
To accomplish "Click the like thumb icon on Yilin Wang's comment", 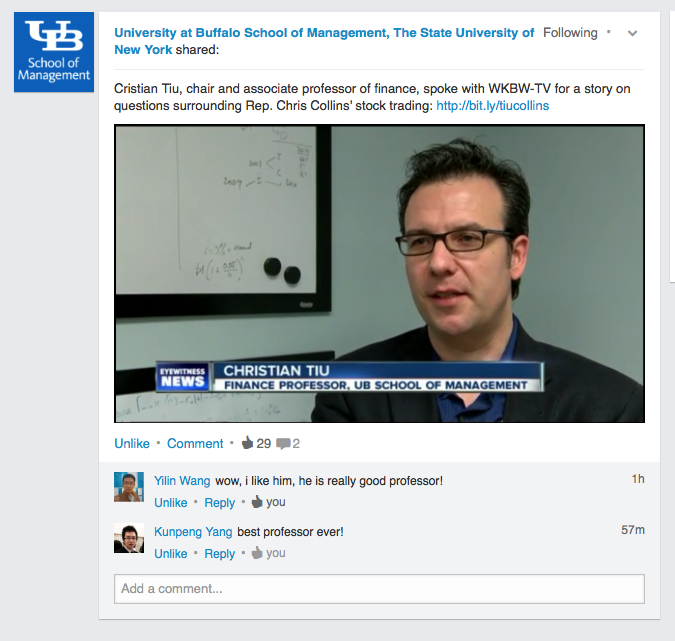I will click(x=257, y=502).
